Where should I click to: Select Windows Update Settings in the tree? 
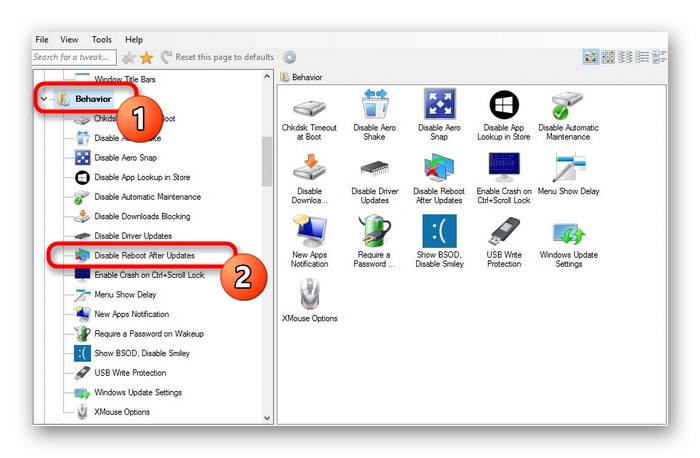point(138,392)
